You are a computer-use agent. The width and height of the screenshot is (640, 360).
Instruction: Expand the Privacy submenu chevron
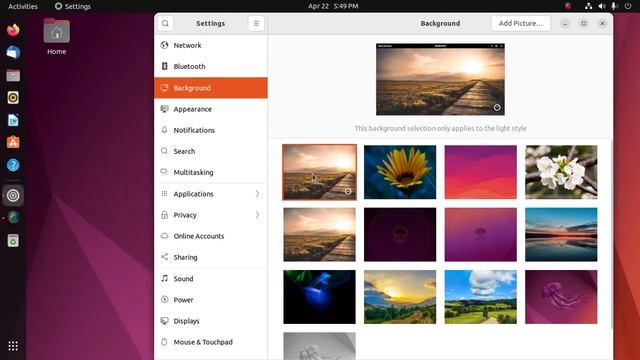click(257, 215)
